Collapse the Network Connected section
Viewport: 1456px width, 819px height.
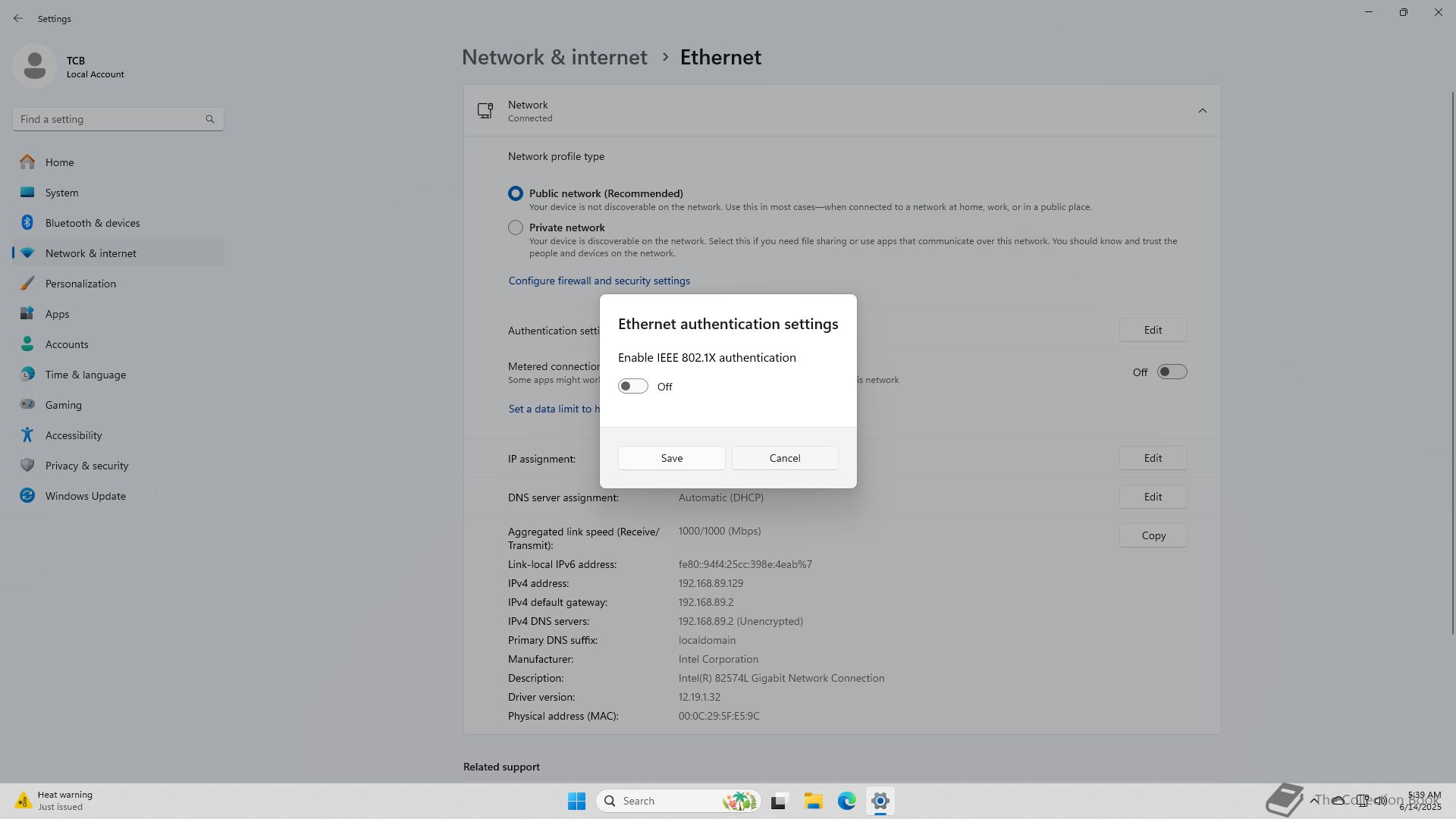pos(1202,111)
